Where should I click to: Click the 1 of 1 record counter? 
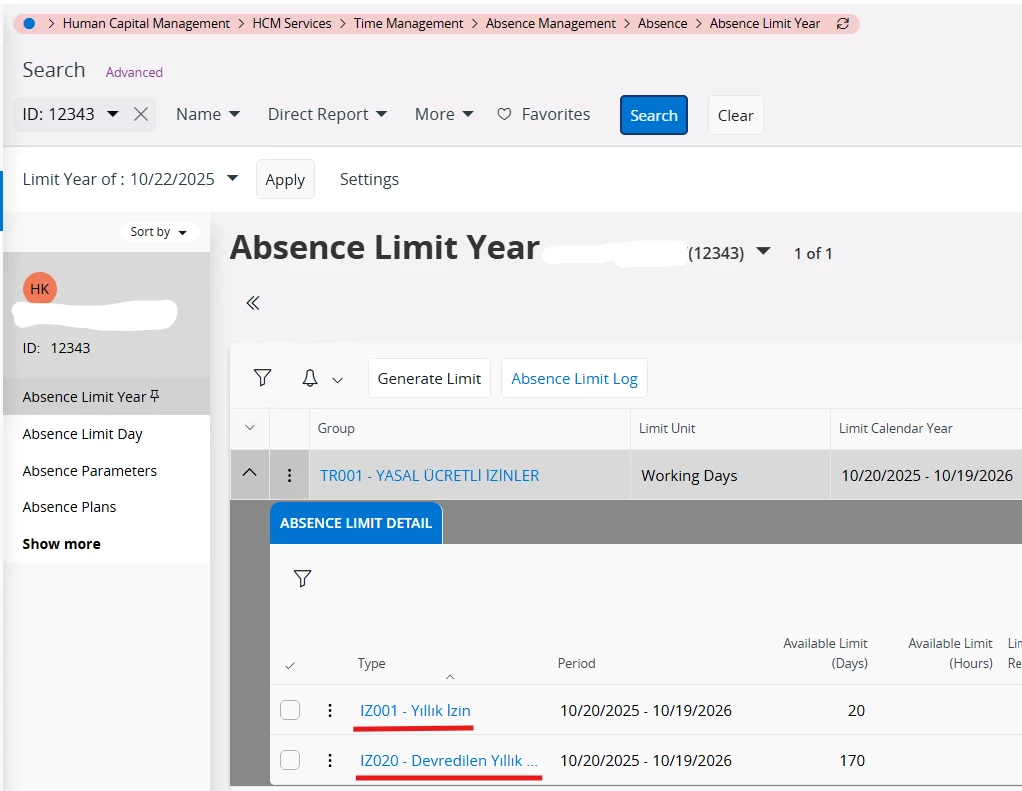click(813, 253)
